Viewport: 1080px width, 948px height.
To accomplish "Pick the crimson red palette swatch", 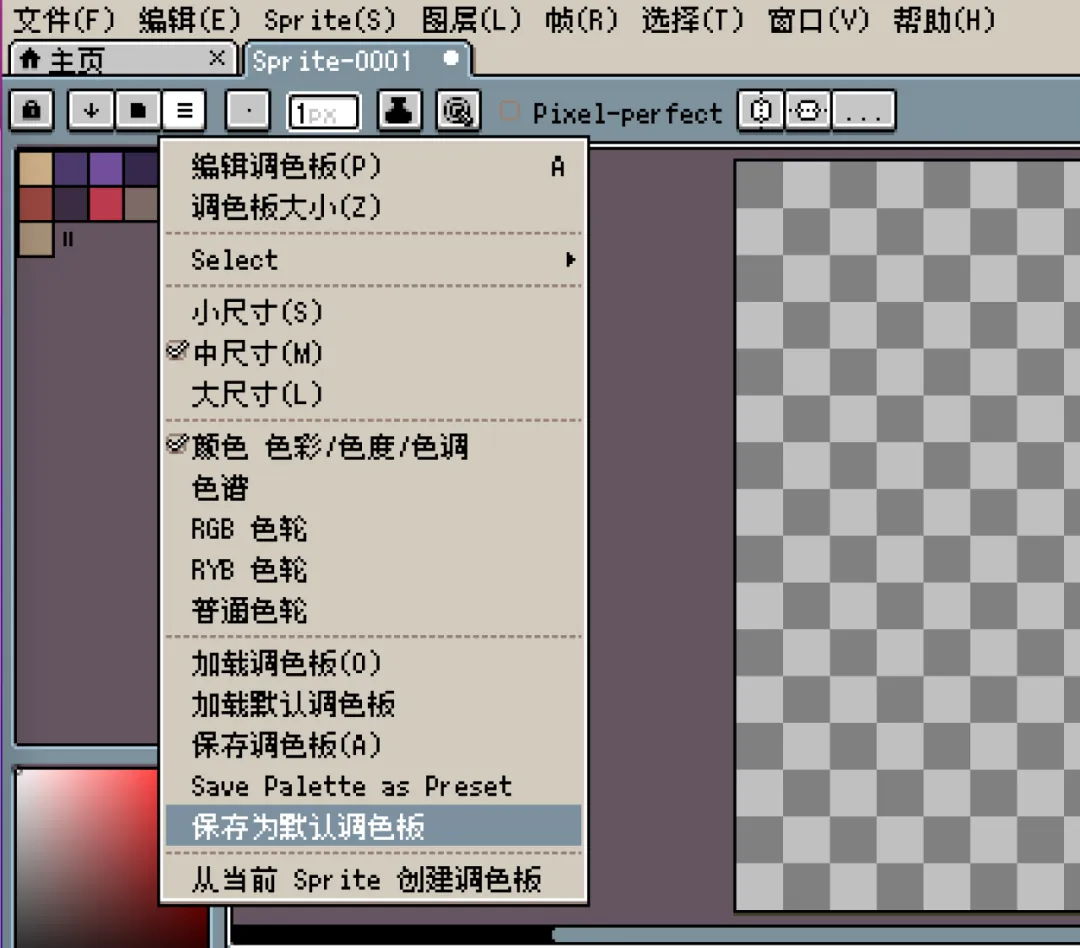I will 106,204.
